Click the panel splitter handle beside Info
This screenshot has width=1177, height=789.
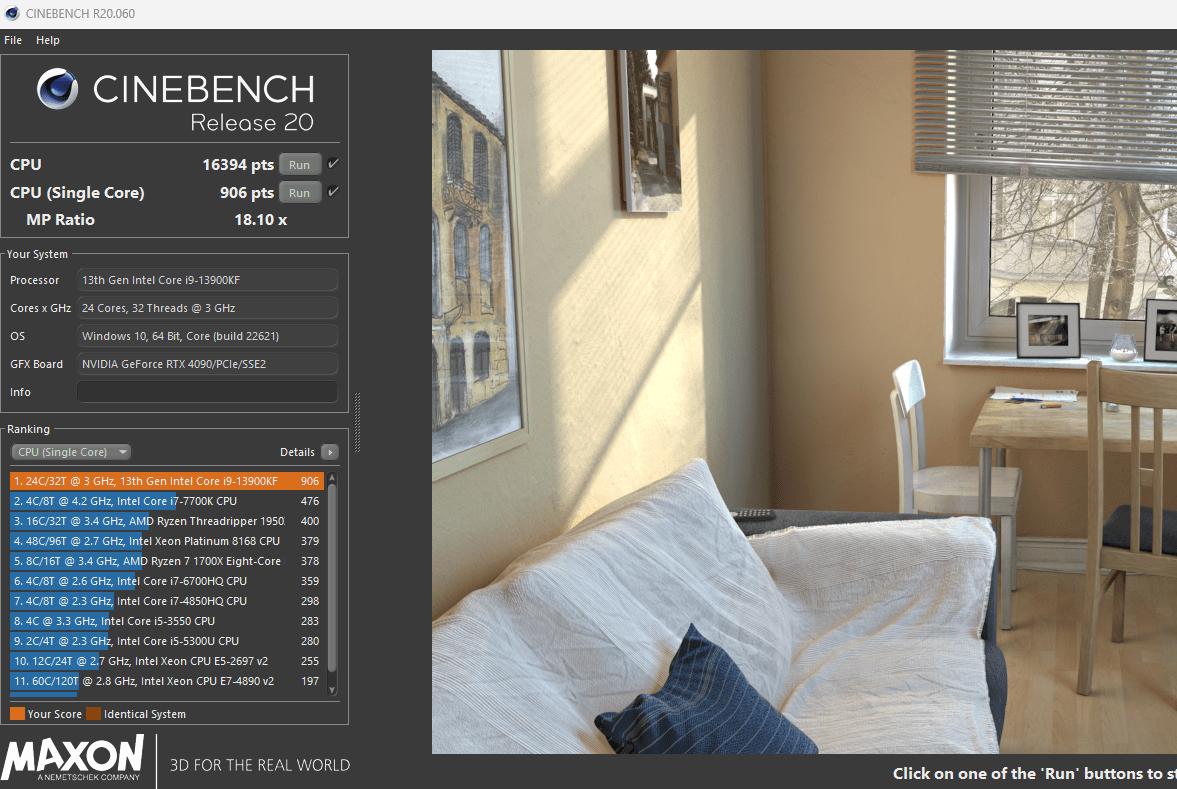357,422
